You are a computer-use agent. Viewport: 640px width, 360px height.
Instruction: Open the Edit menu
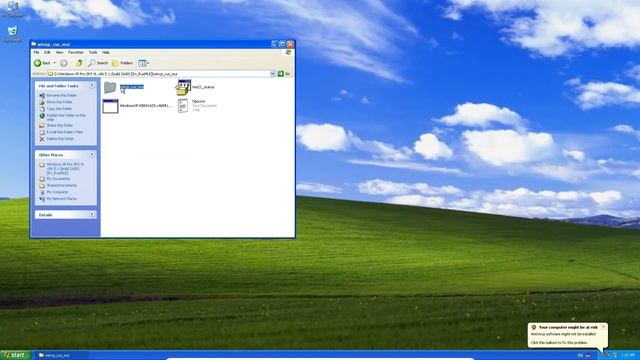click(47, 52)
